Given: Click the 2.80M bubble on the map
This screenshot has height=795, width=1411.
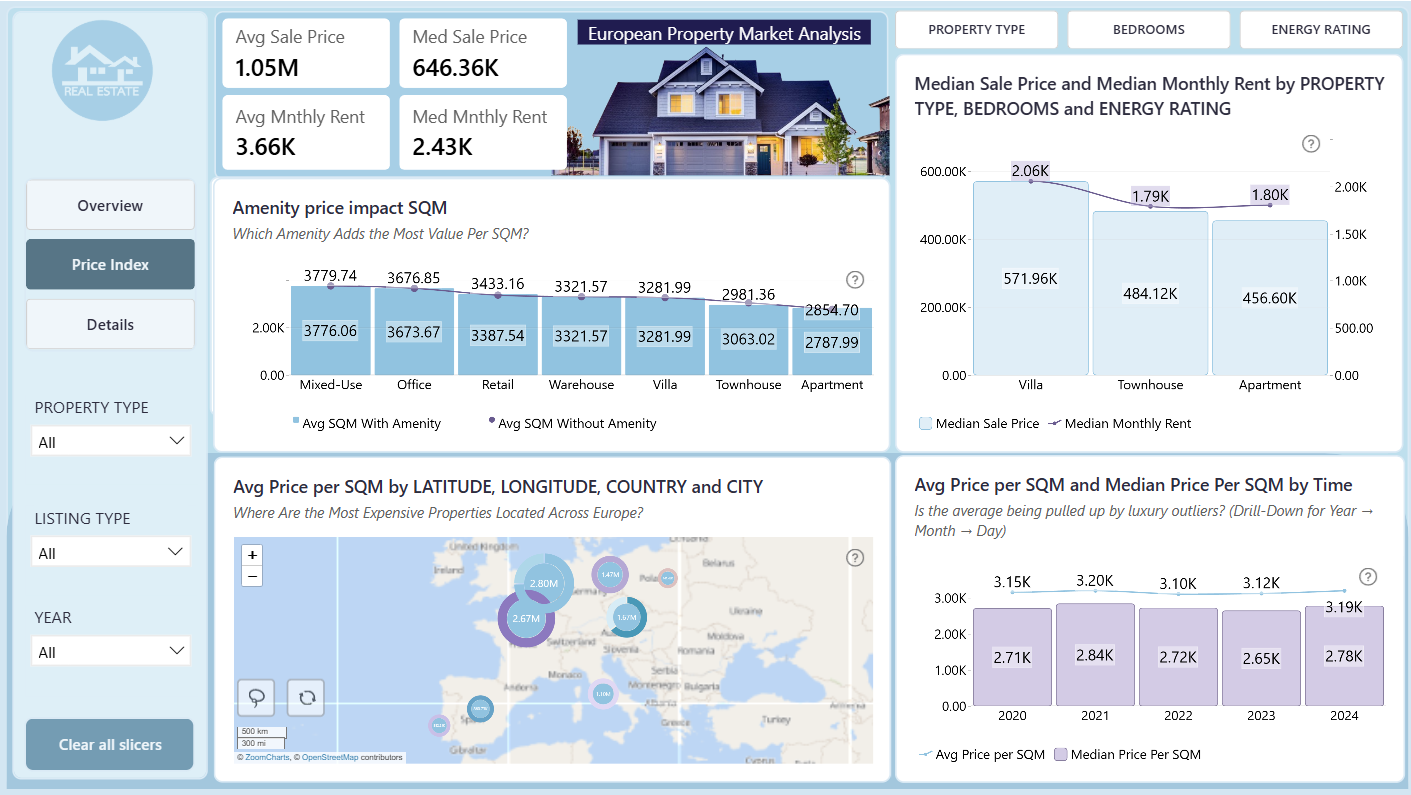Looking at the screenshot, I should [544, 583].
